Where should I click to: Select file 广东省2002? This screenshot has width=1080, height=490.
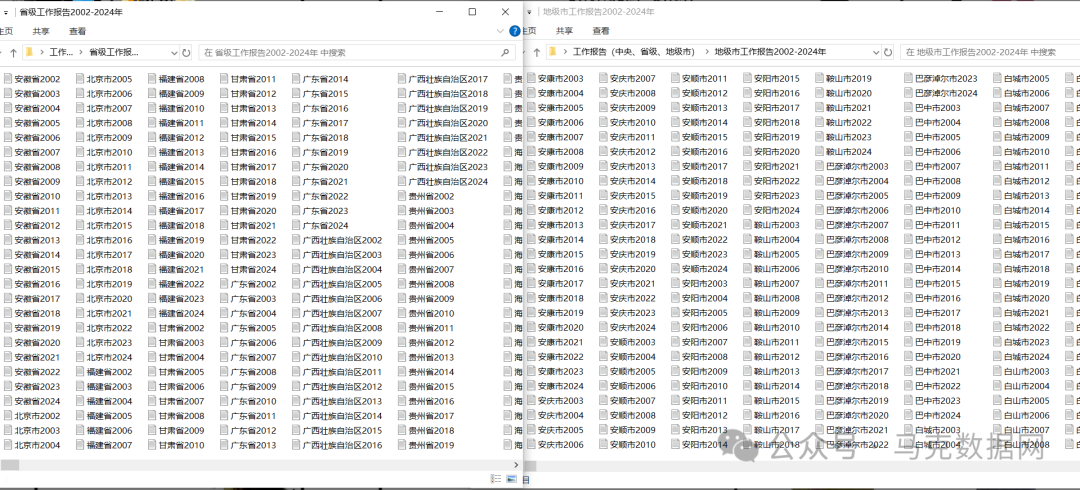point(248,285)
